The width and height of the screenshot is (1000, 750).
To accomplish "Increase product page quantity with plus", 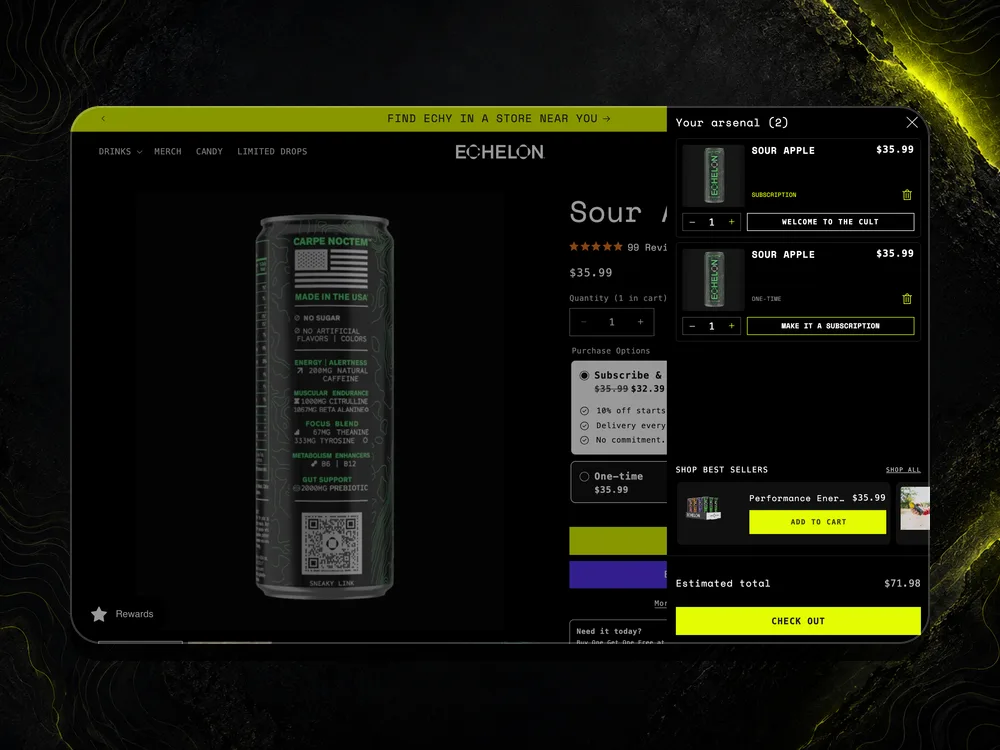I will 640,322.
